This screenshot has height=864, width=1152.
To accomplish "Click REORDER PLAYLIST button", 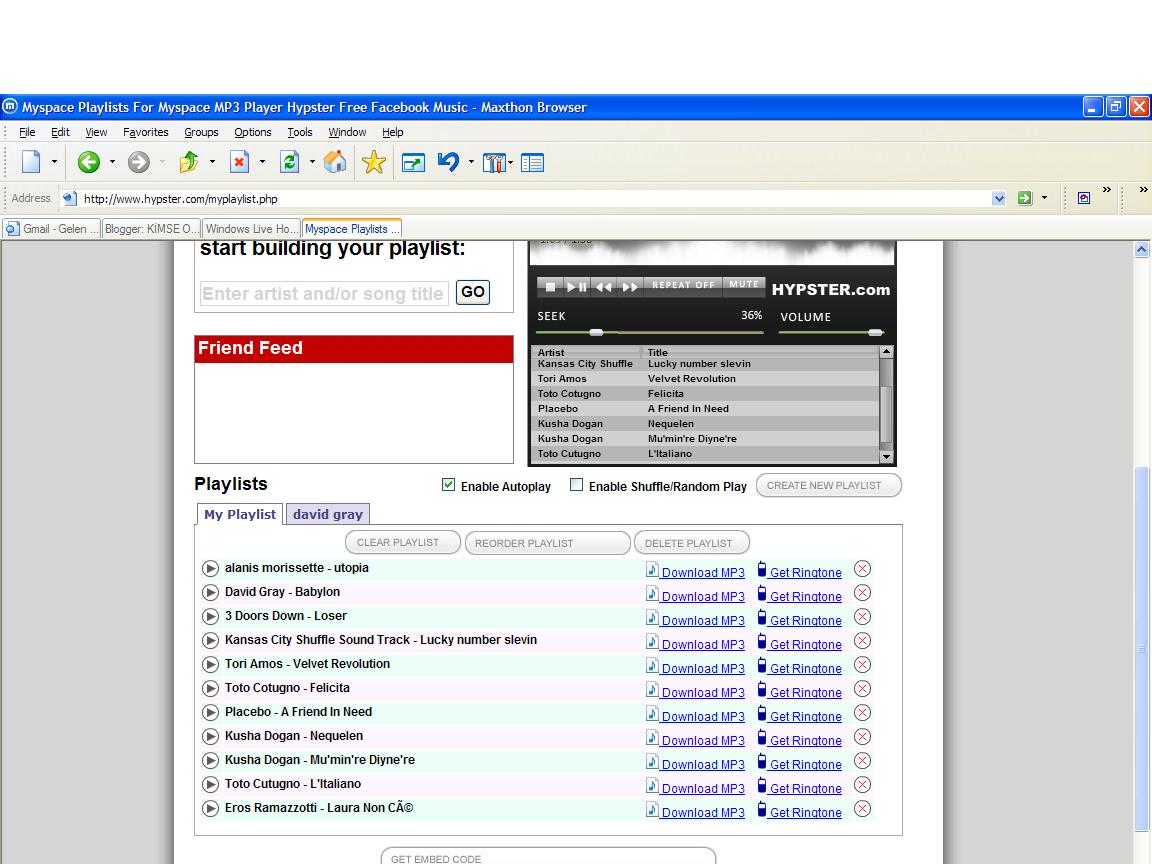I will [547, 543].
